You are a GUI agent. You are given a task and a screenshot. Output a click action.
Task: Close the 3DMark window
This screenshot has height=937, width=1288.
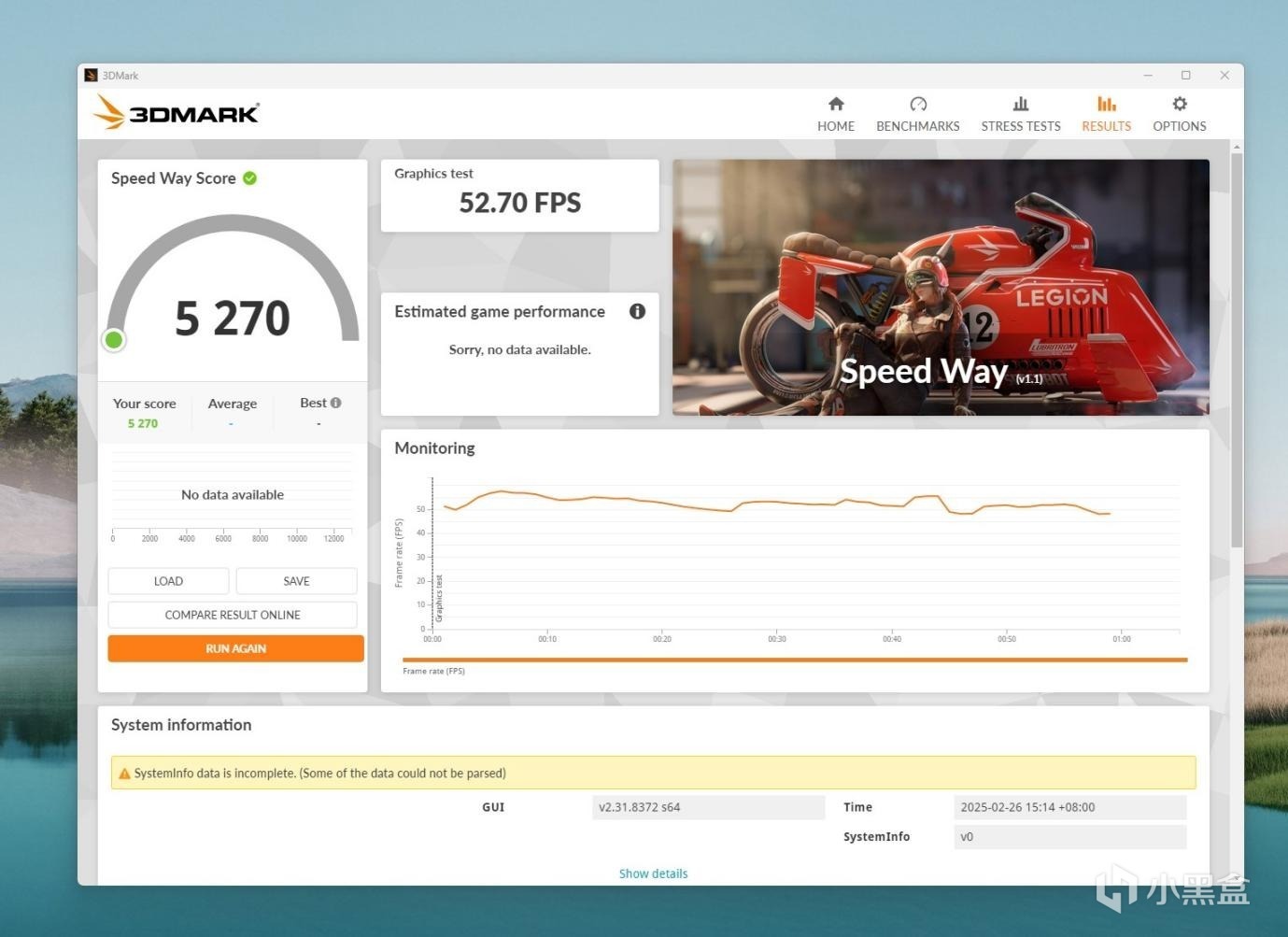click(x=1224, y=76)
